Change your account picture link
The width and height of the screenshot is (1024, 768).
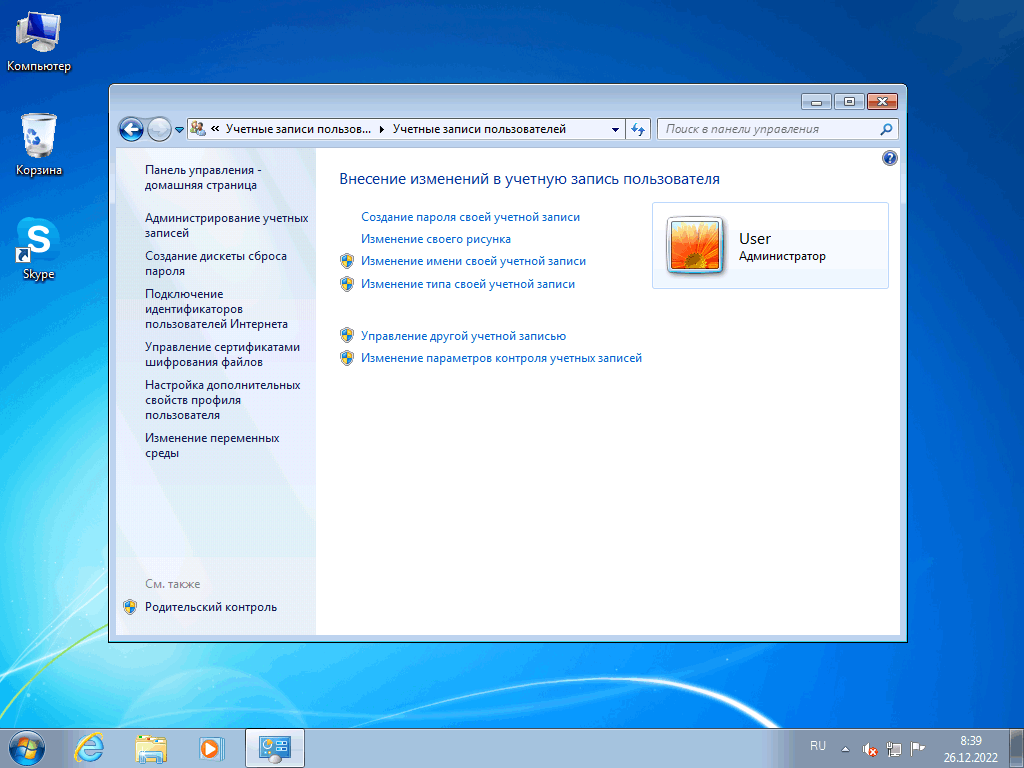[x=436, y=239]
